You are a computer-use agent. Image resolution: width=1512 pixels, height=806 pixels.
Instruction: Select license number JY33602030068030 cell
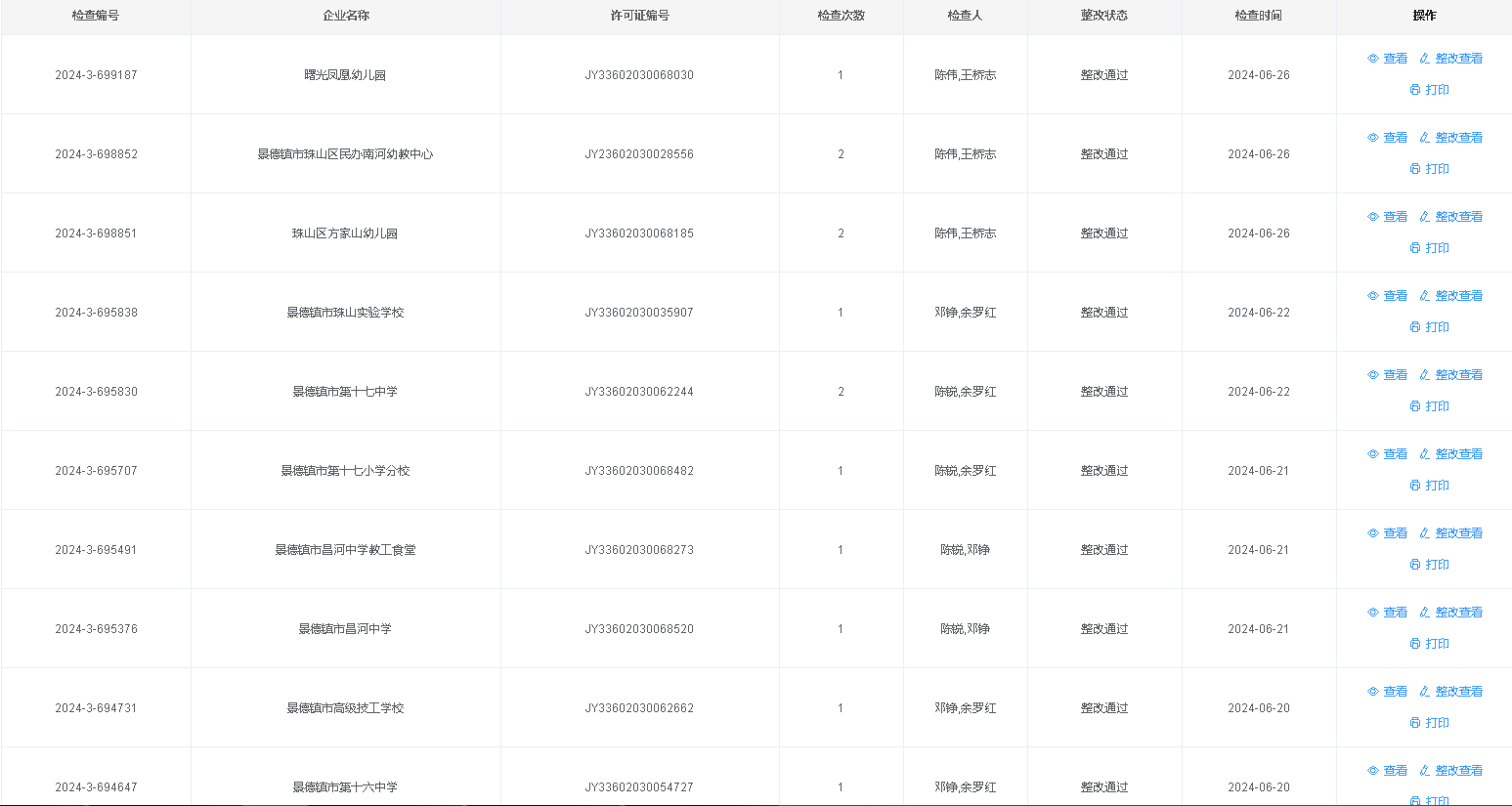tap(639, 75)
